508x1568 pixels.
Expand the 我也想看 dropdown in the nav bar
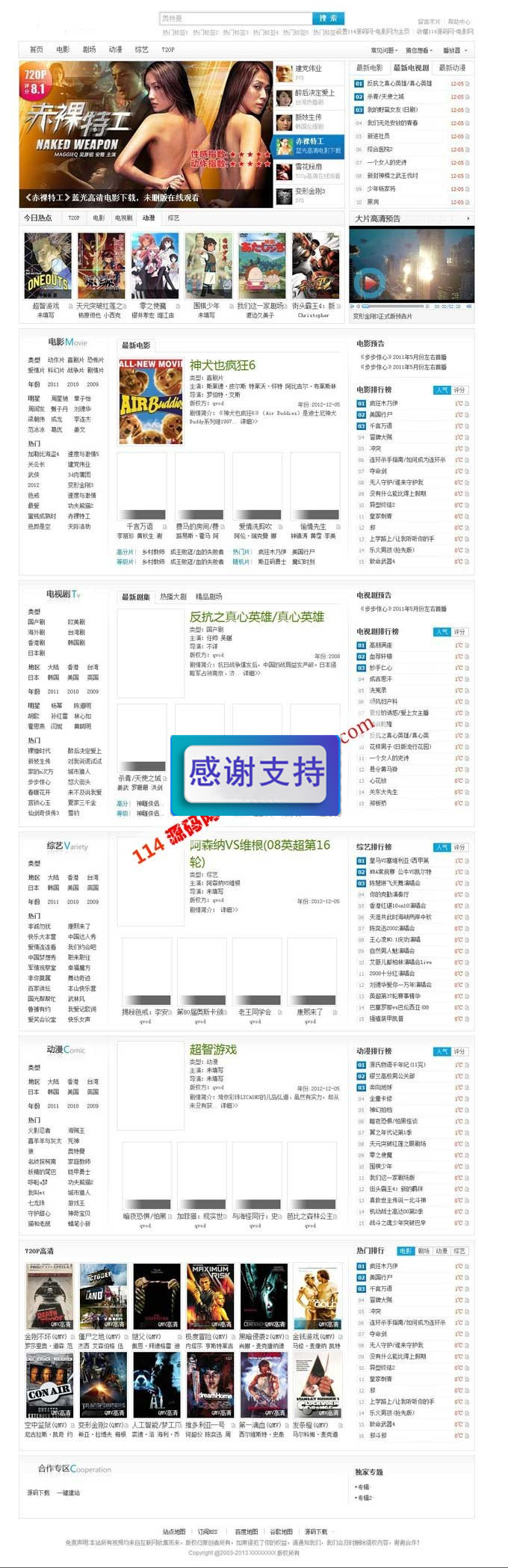pos(419,50)
